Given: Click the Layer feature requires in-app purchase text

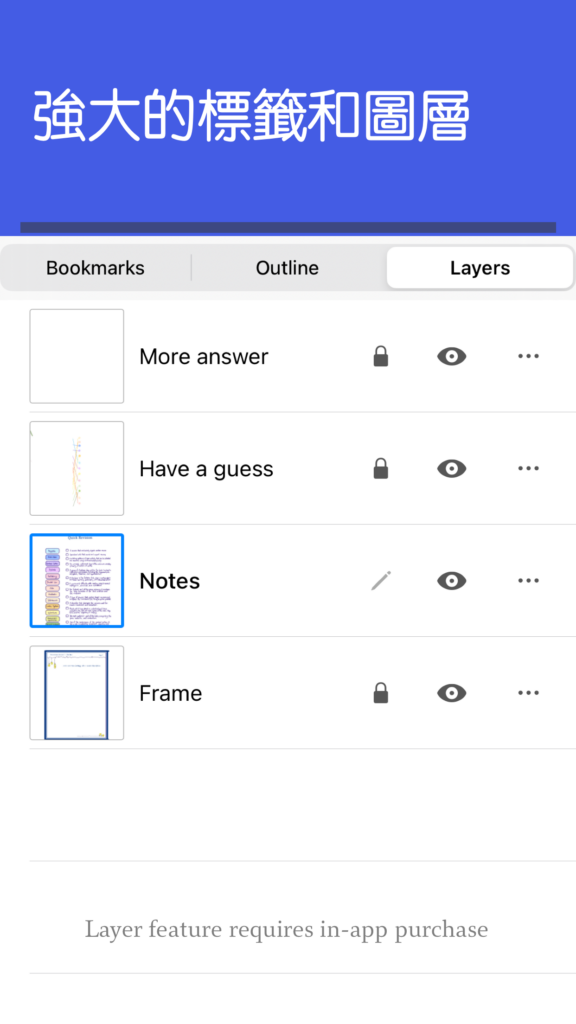Looking at the screenshot, I should (x=287, y=929).
